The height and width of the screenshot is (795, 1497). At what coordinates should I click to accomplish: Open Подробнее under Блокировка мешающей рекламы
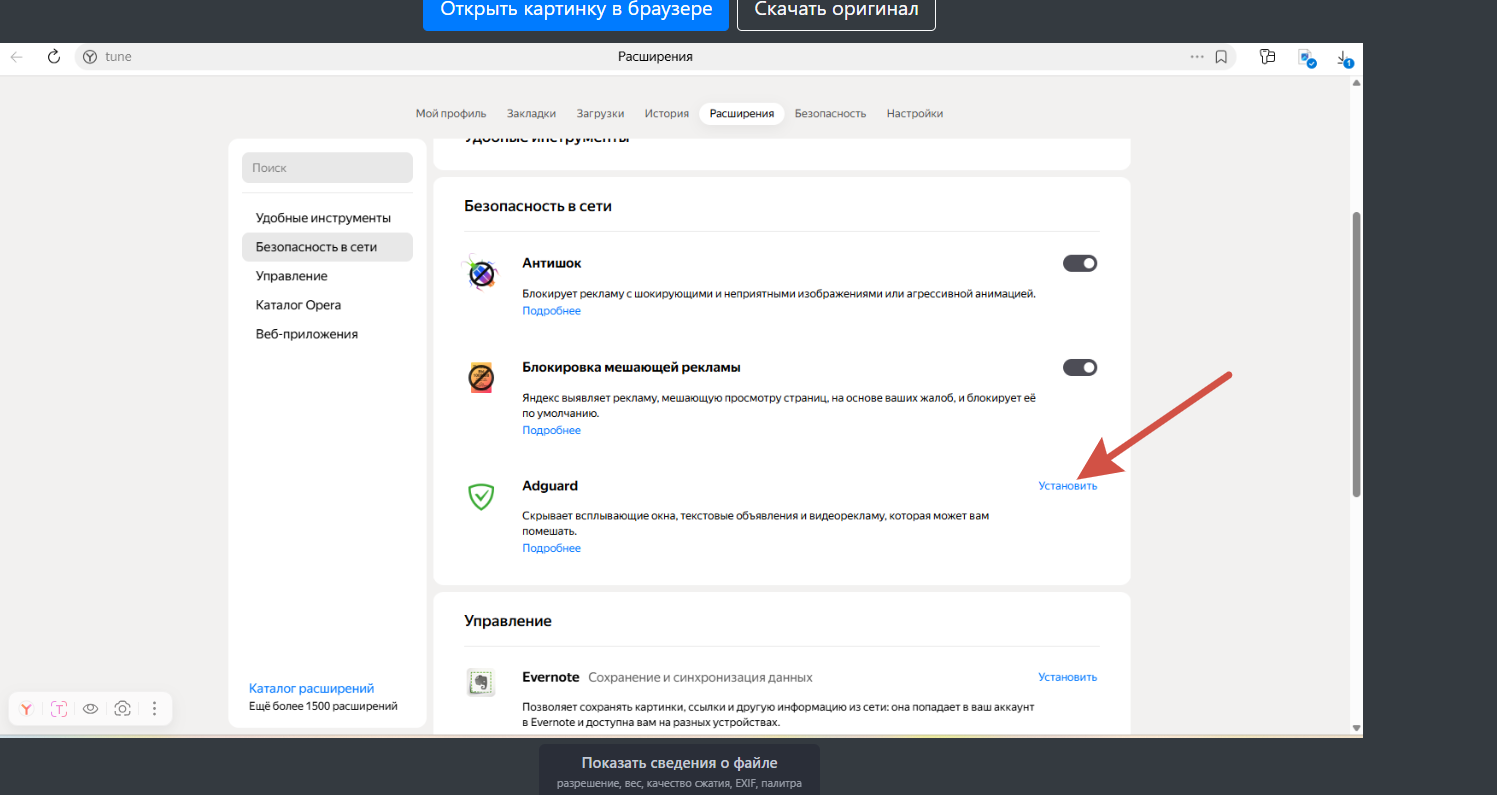551,430
